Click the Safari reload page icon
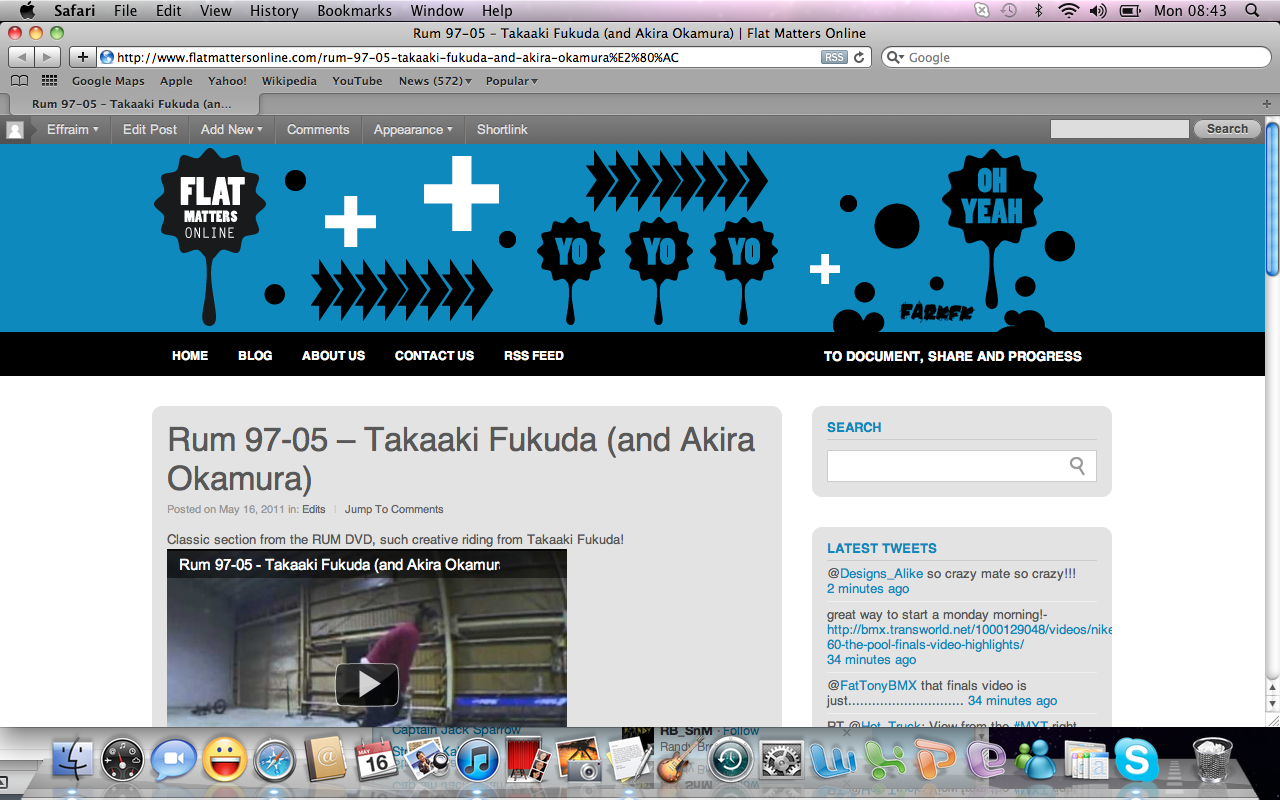The width and height of the screenshot is (1280, 800). click(x=859, y=57)
